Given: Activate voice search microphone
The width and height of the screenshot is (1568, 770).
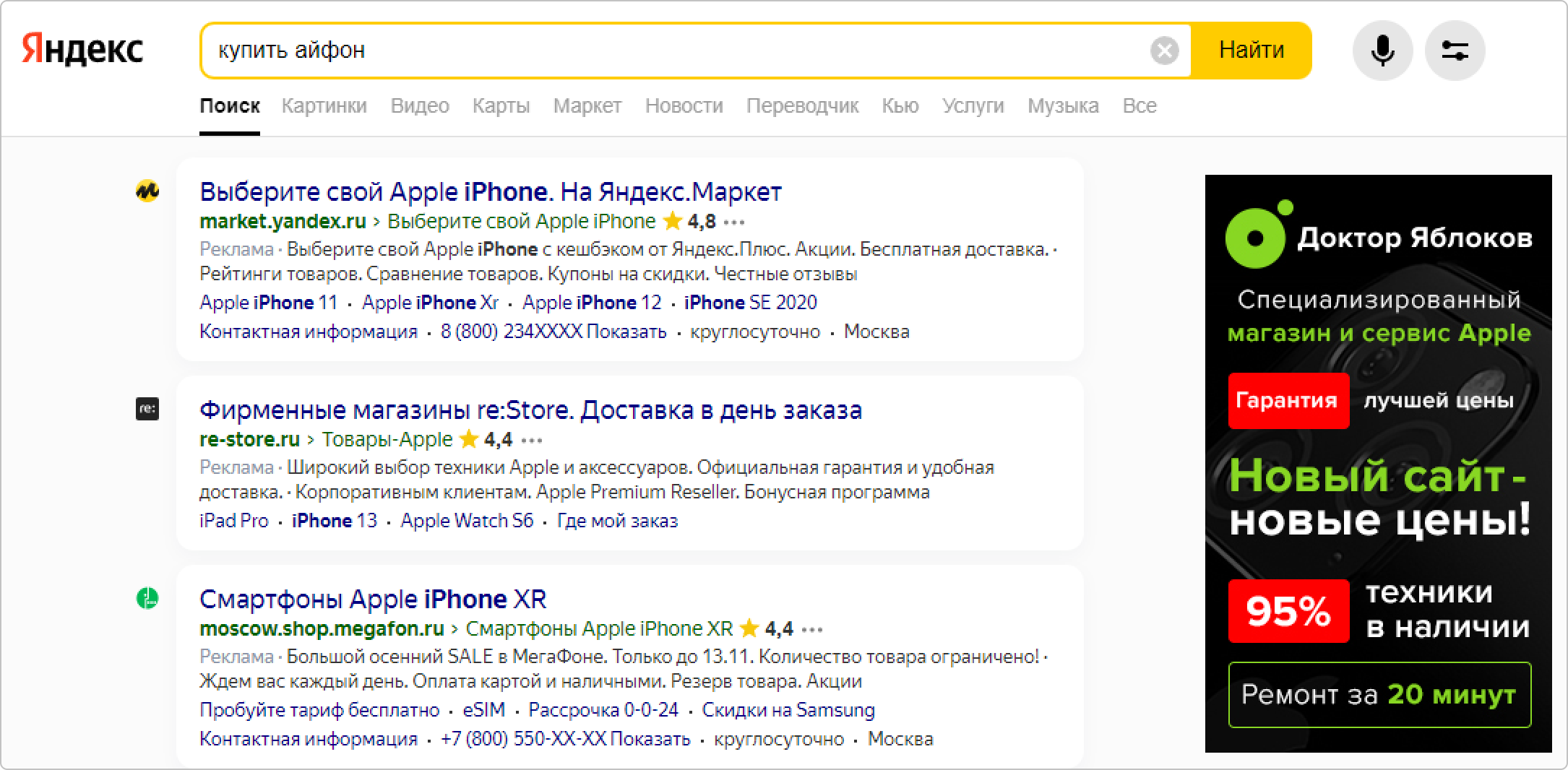Looking at the screenshot, I should point(1382,51).
